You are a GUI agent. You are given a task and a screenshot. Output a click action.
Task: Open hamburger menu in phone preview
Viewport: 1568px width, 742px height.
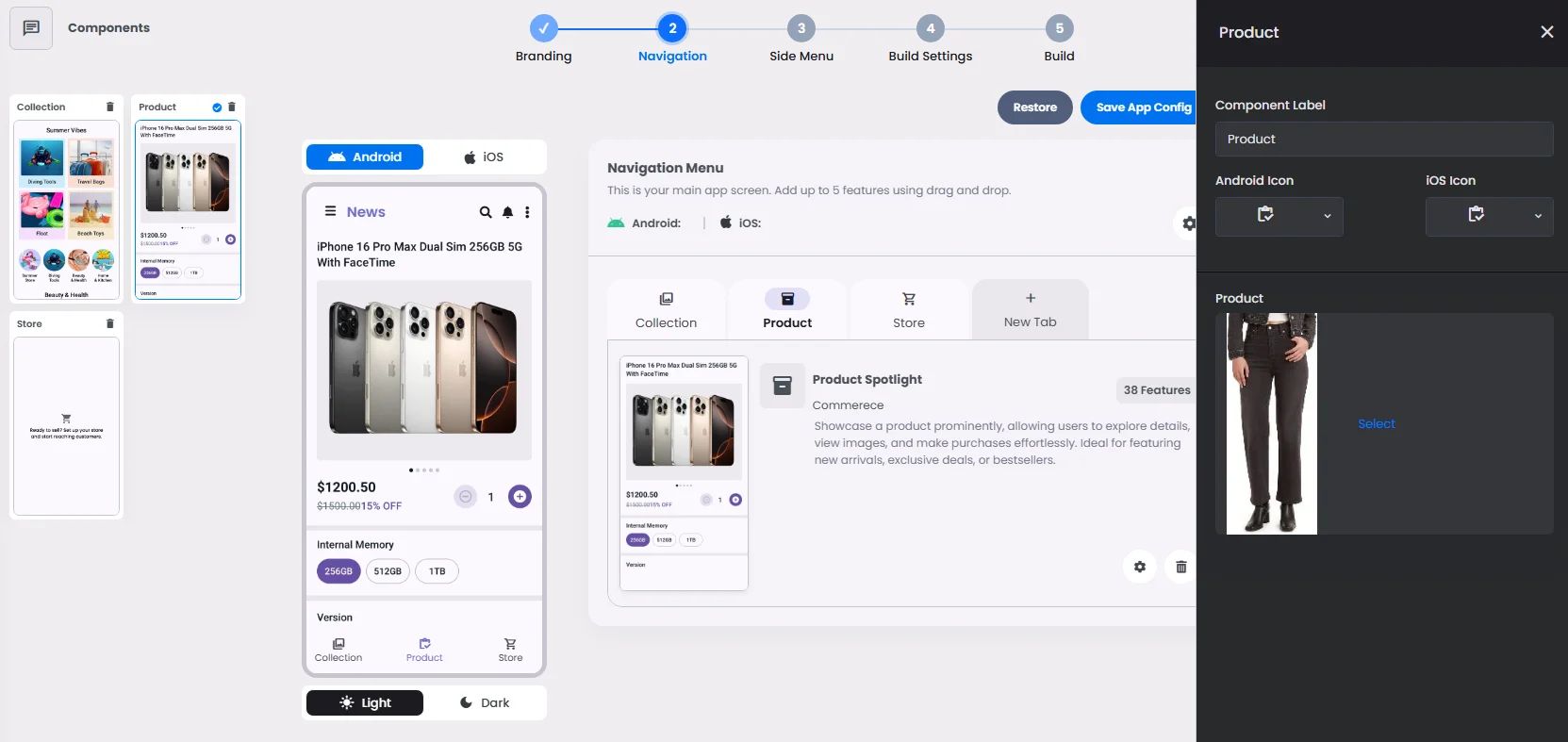(x=330, y=211)
